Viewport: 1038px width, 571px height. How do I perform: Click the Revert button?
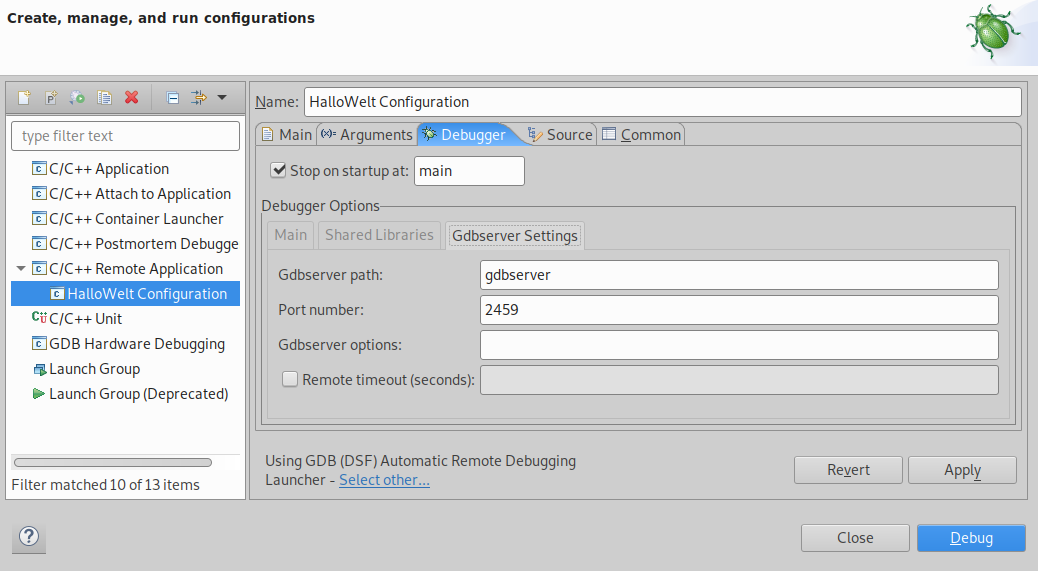(848, 470)
